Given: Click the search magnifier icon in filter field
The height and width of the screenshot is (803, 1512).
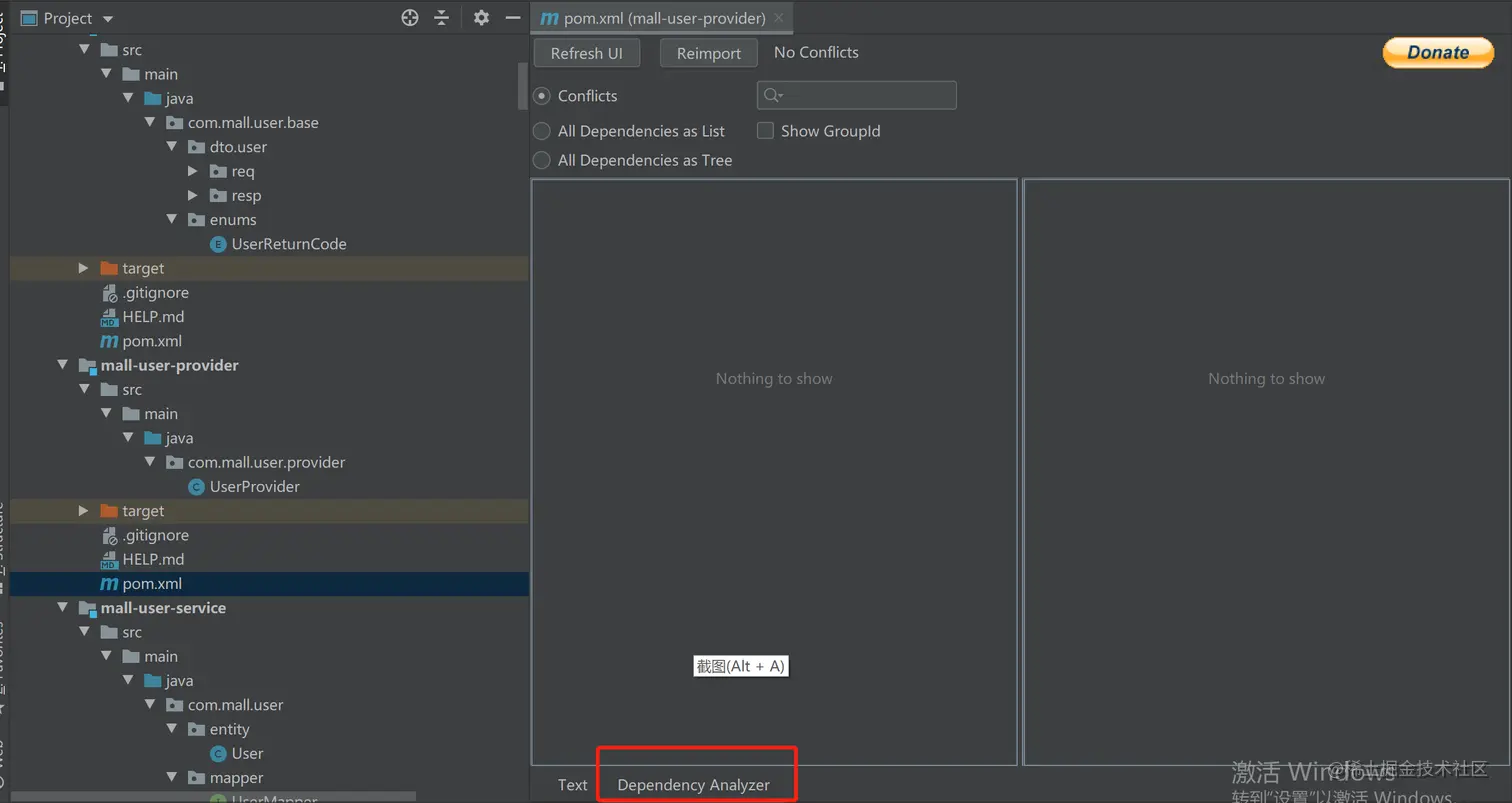Looking at the screenshot, I should [772, 95].
